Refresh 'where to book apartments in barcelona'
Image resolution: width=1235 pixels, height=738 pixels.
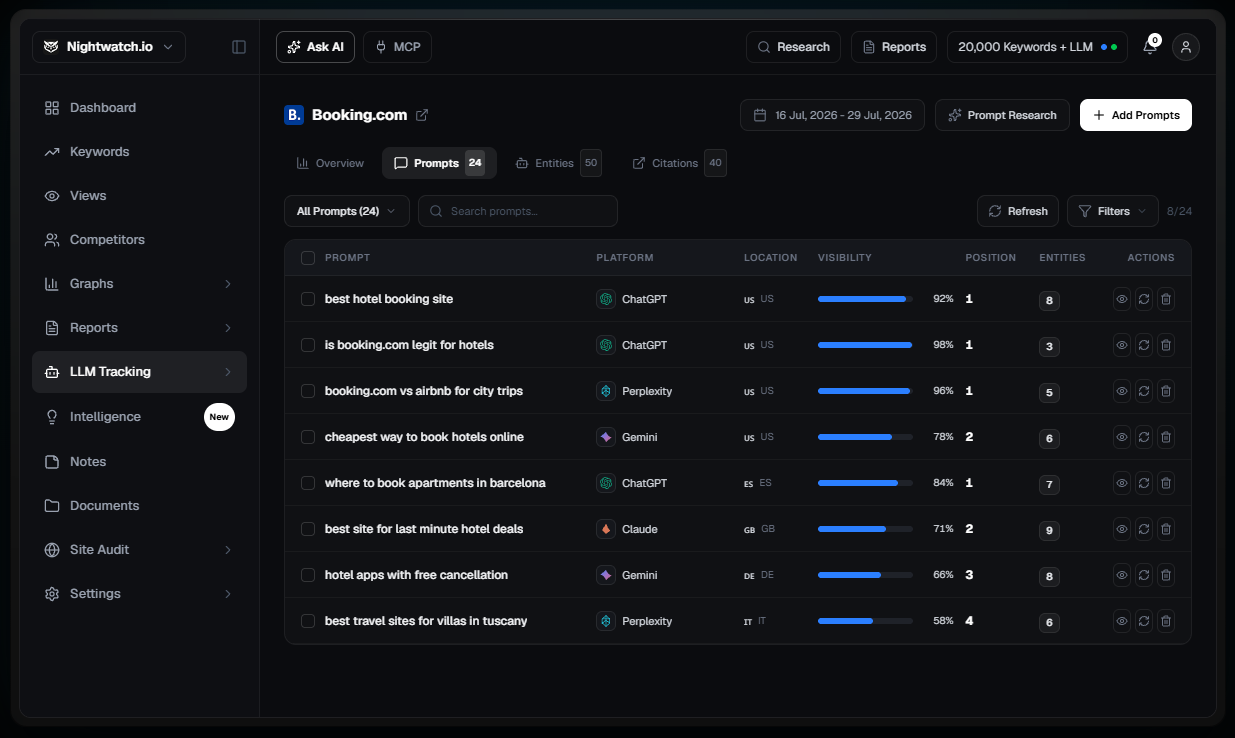coord(1144,483)
